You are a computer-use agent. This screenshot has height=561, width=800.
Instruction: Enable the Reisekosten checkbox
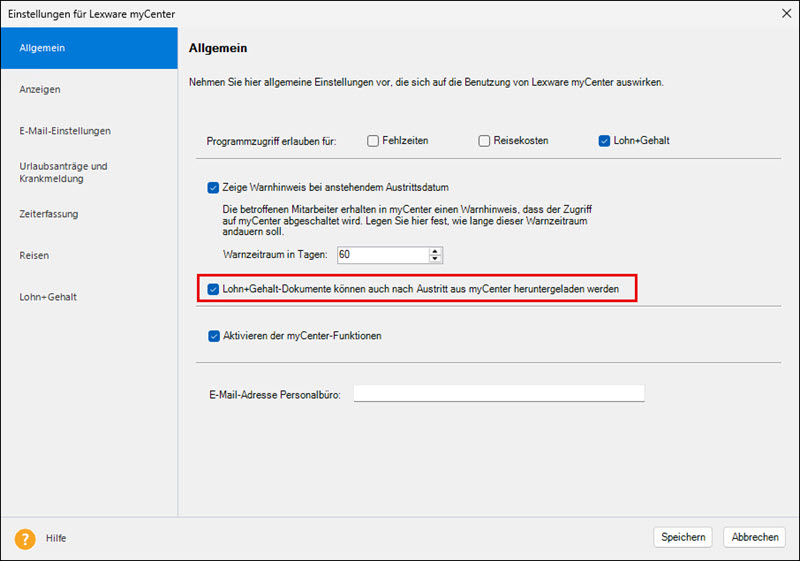(x=484, y=141)
